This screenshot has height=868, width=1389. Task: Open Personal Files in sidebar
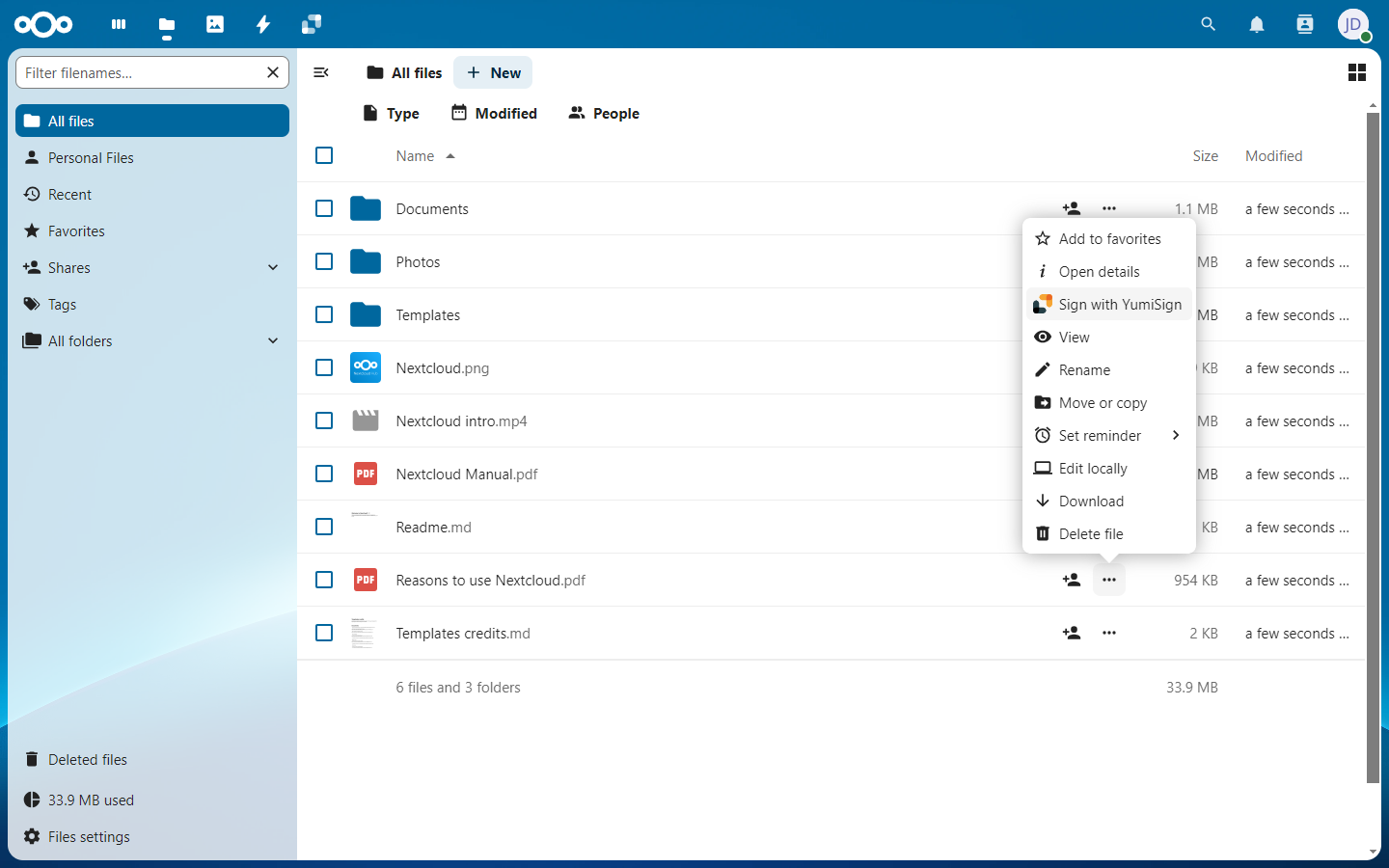coord(152,157)
